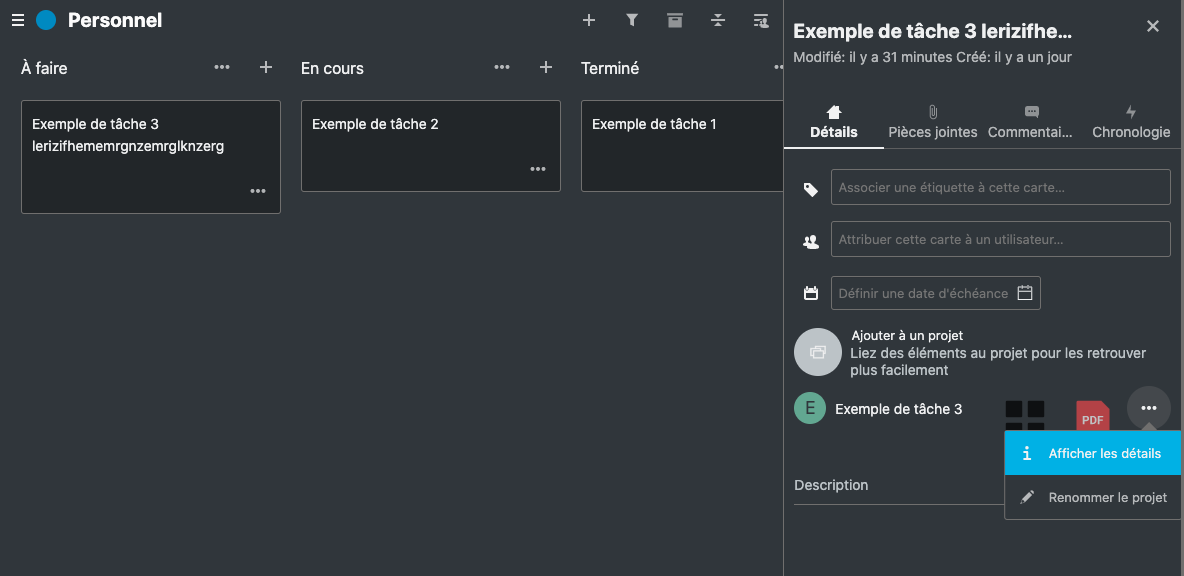Click the due date input field

936,293
